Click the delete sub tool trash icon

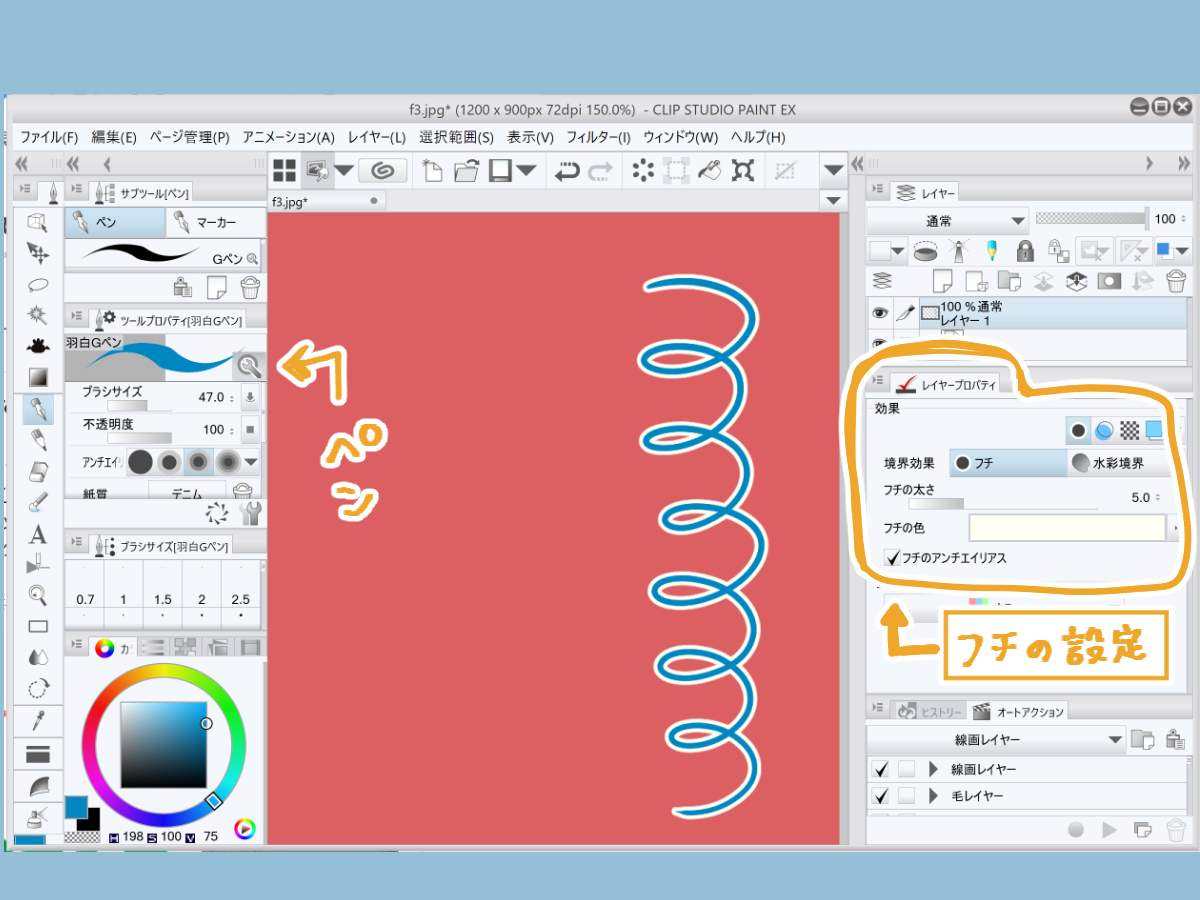tap(250, 288)
